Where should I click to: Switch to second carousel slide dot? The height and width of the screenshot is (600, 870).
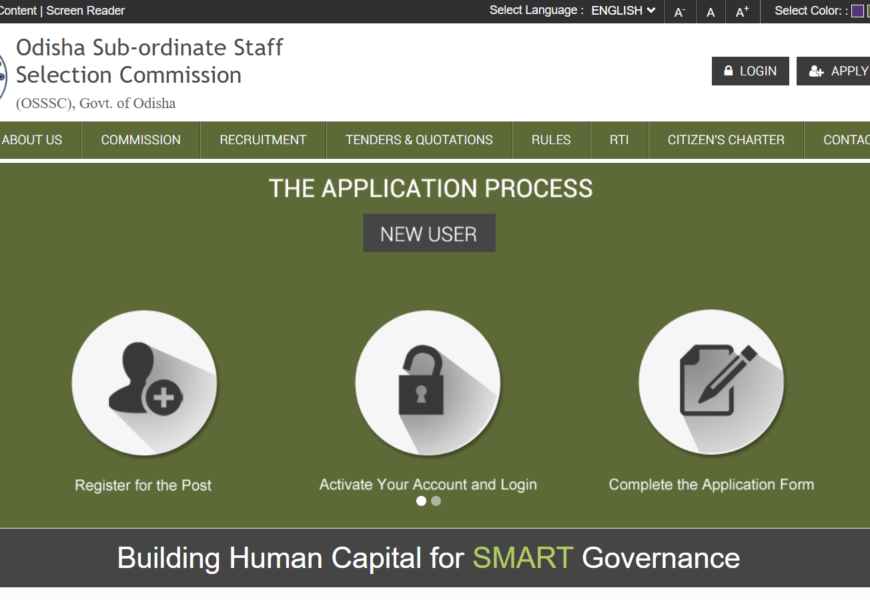[x=436, y=501]
